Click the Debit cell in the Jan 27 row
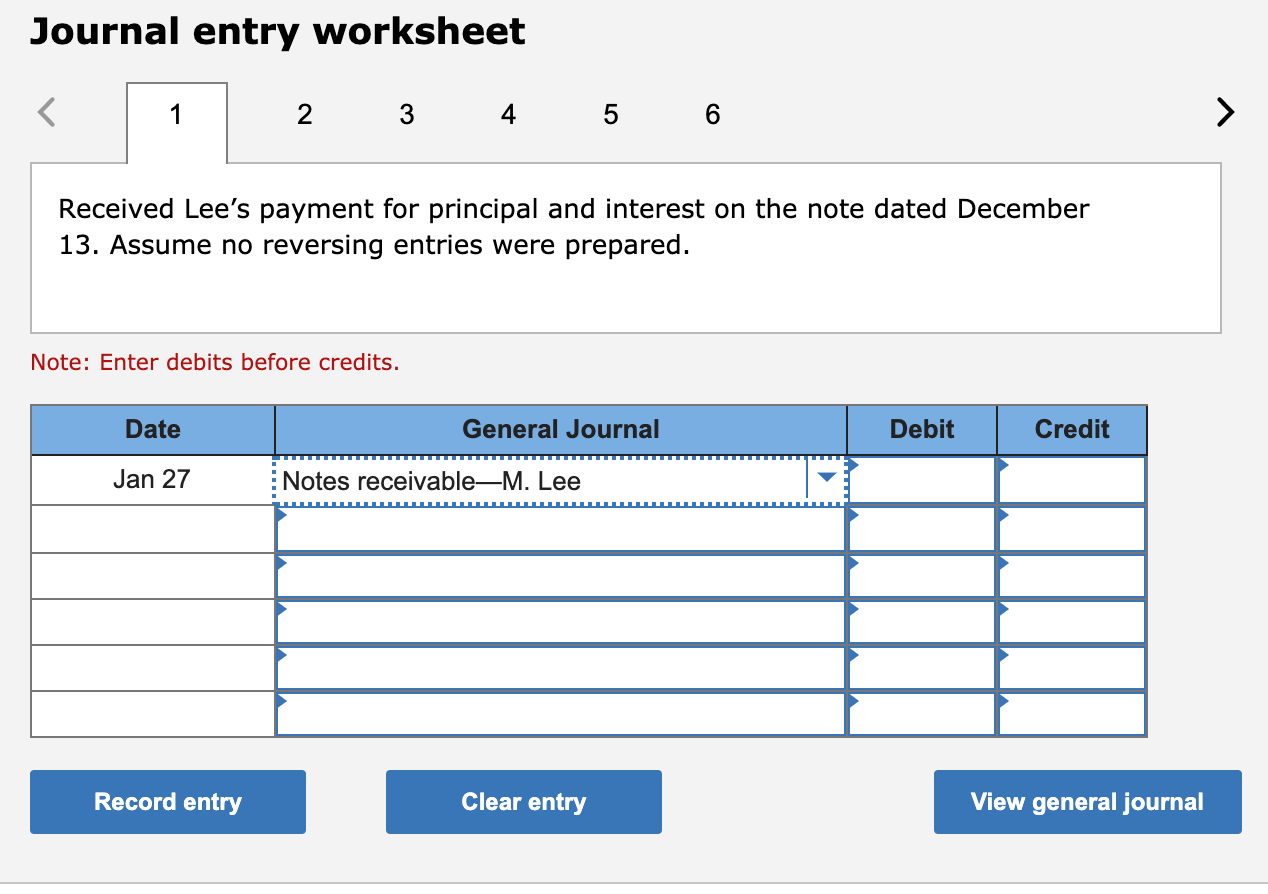Image resolution: width=1268 pixels, height=894 pixels. click(x=922, y=480)
